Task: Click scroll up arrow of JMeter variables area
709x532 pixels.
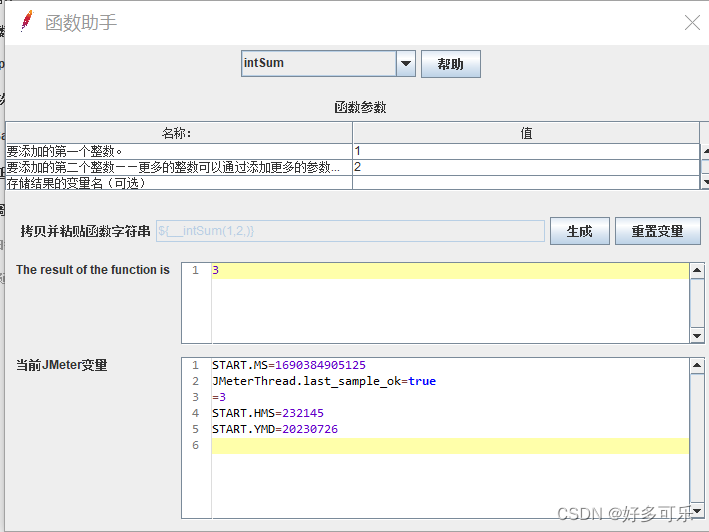Action: pos(697,365)
